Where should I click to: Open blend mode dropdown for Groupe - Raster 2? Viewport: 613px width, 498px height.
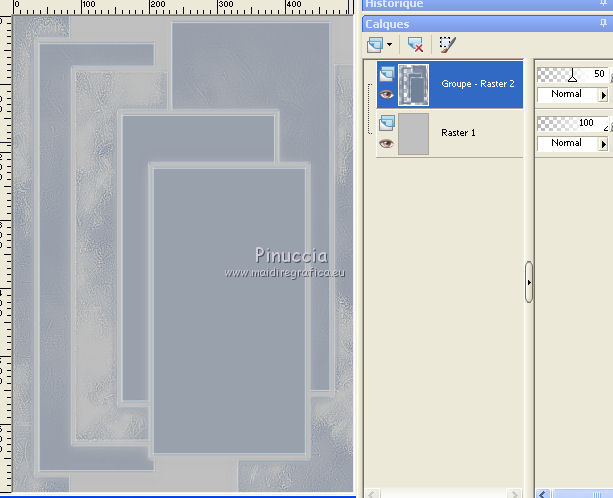point(603,95)
